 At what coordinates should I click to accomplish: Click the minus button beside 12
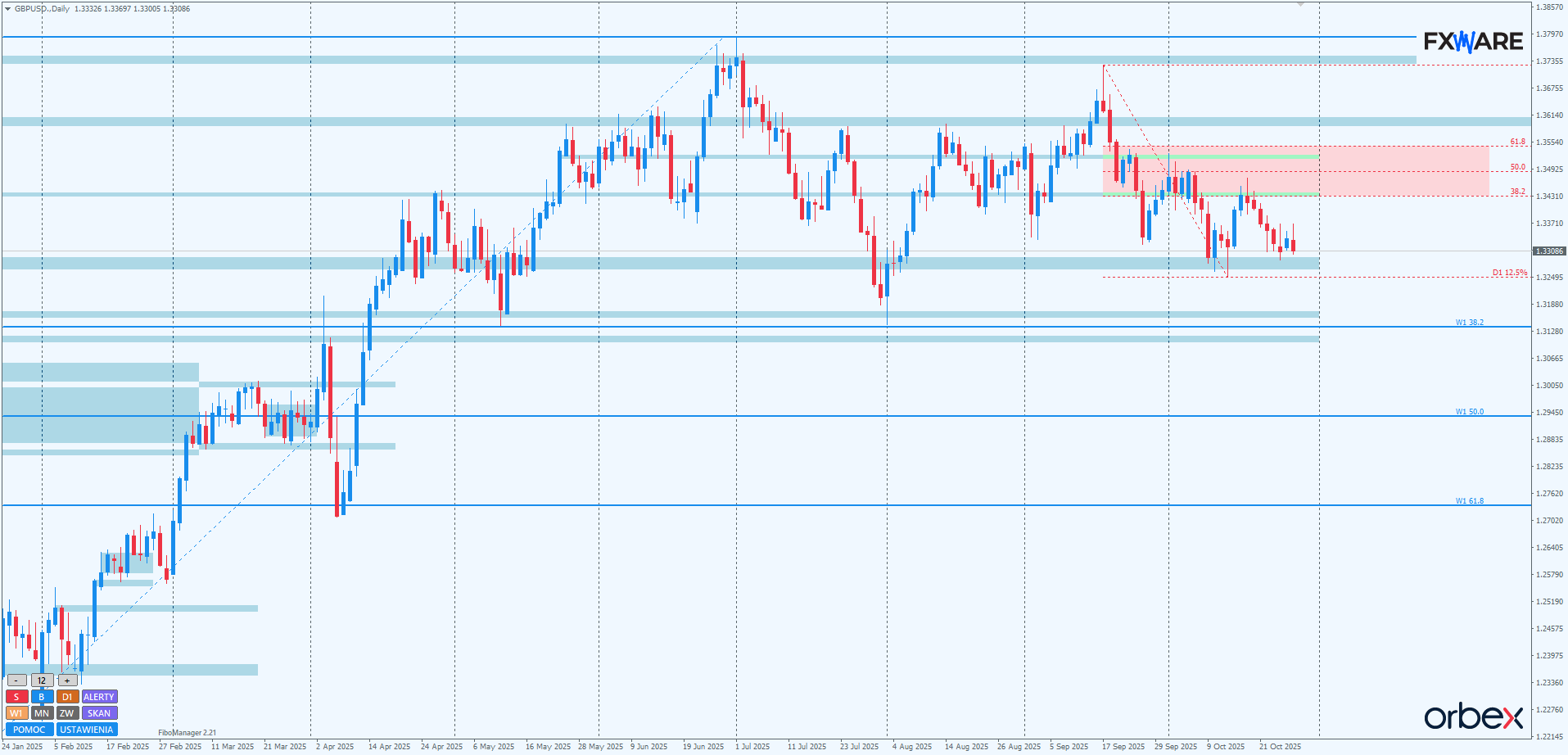coord(16,680)
